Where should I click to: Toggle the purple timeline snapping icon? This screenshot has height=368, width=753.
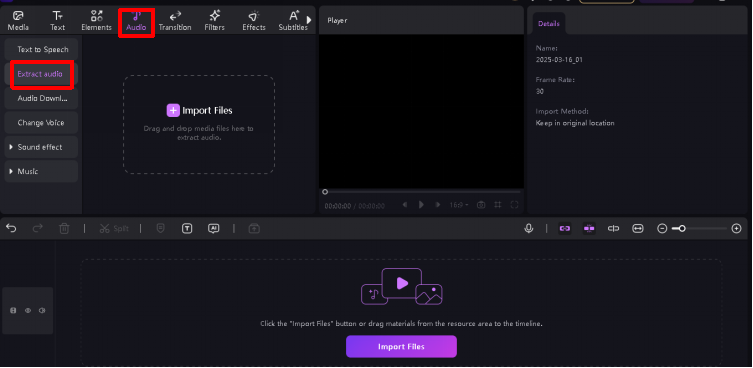click(589, 229)
